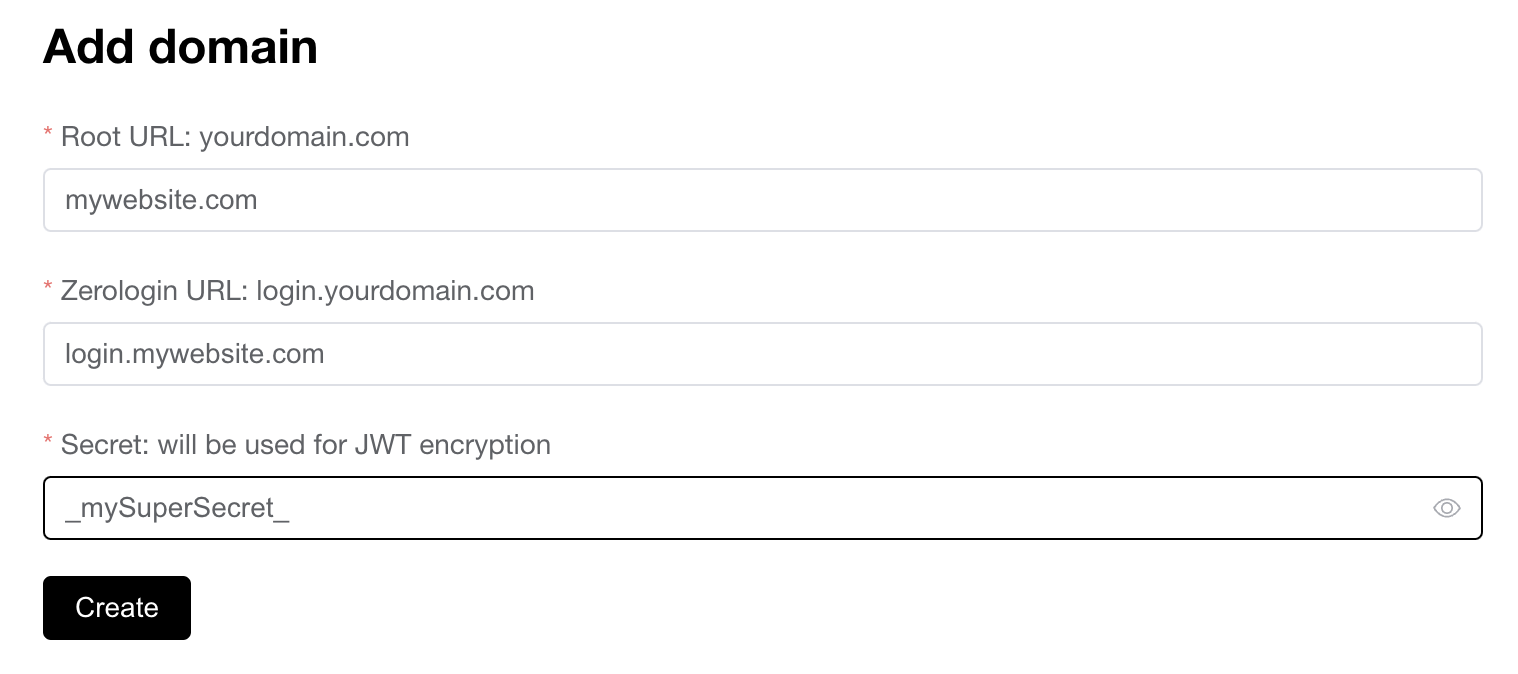This screenshot has width=1518, height=674.
Task: Place cursor in the Secret input field
Action: [x=700, y=508]
